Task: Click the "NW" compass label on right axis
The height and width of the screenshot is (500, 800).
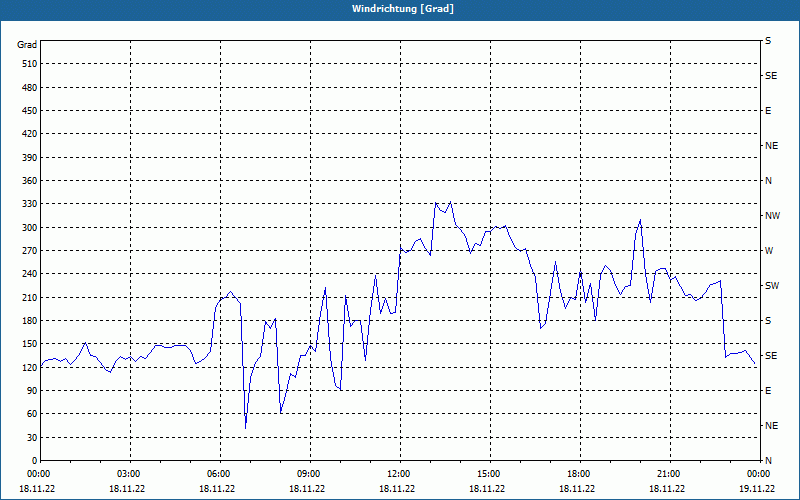Action: (x=772, y=216)
